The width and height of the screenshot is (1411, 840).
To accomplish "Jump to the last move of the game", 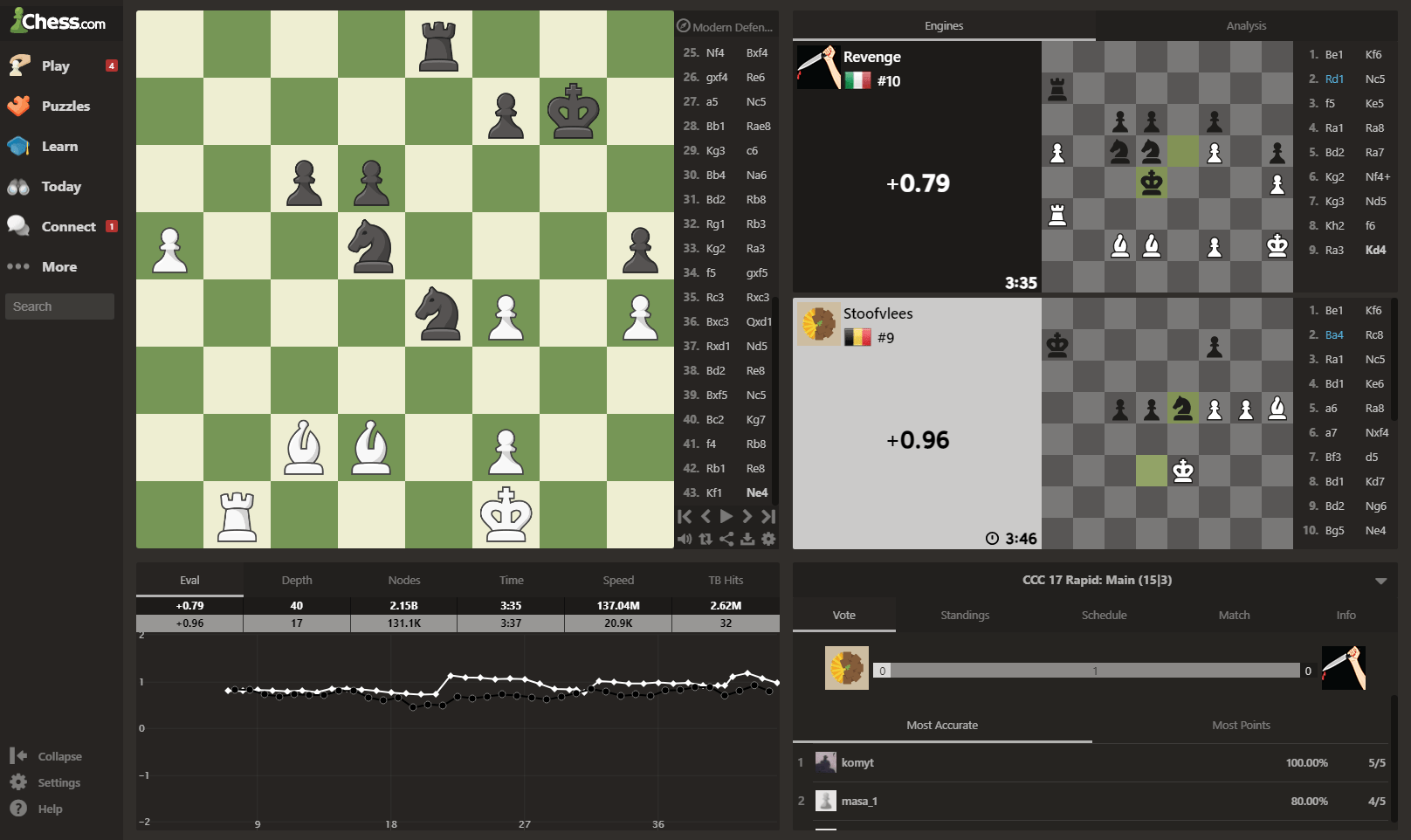I will tap(768, 517).
